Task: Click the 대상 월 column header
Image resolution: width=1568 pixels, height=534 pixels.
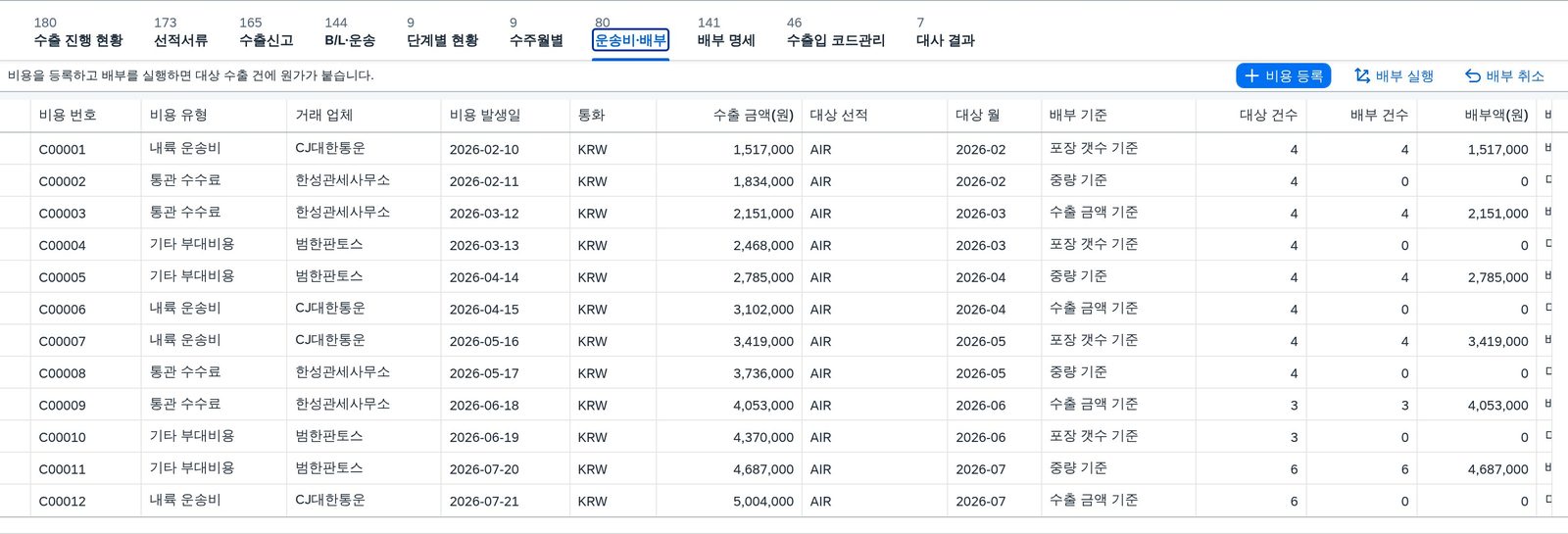Action: click(994, 115)
